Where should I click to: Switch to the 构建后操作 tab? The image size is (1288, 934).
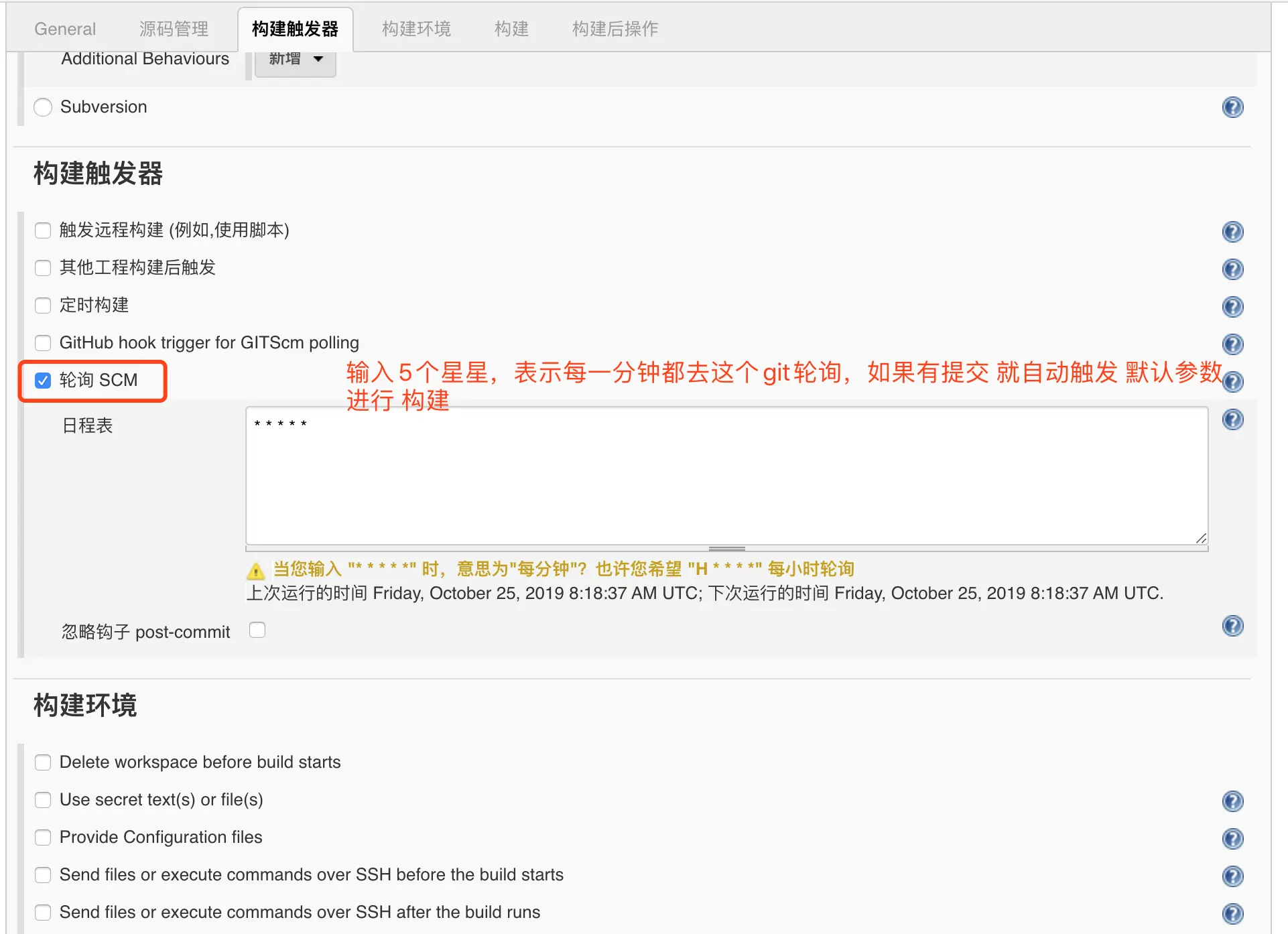click(615, 29)
